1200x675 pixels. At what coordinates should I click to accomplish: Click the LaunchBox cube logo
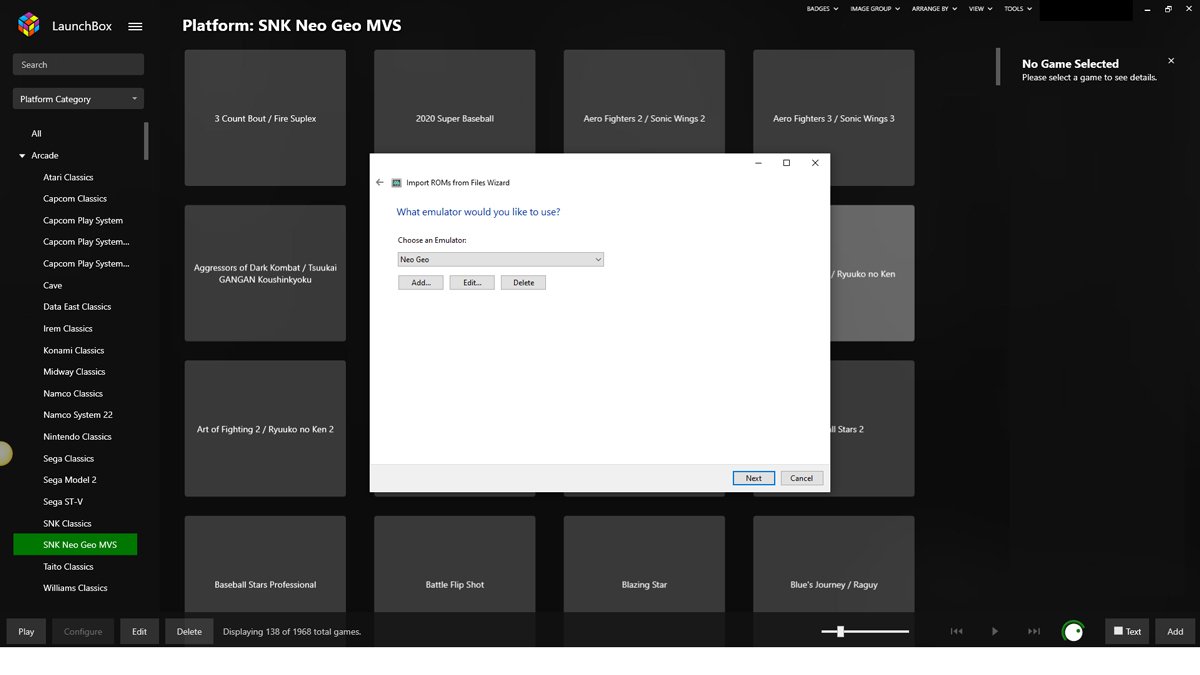click(28, 26)
